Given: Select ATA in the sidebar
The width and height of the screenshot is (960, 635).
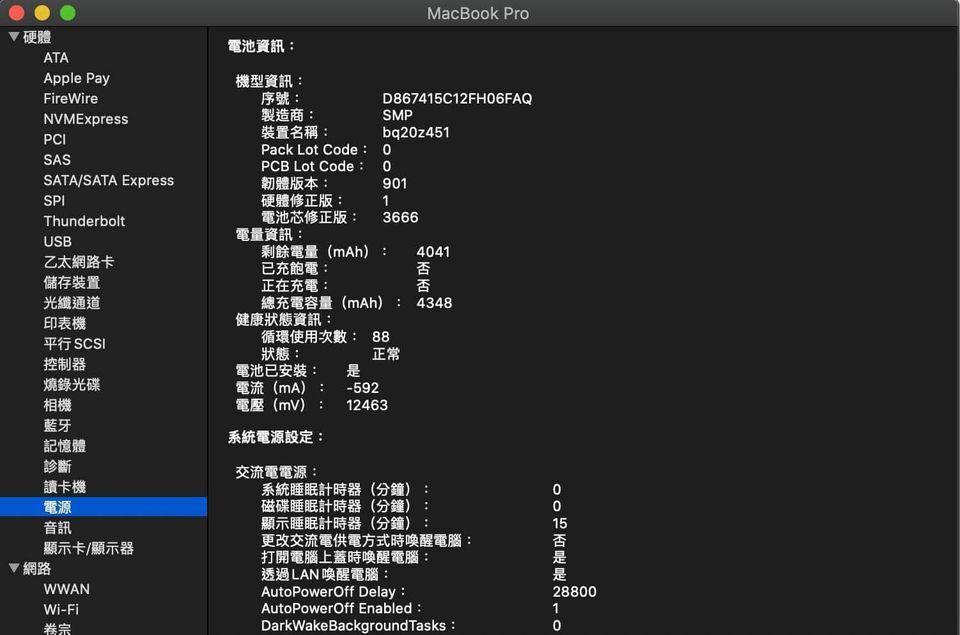Looking at the screenshot, I should pyautogui.click(x=56, y=58).
